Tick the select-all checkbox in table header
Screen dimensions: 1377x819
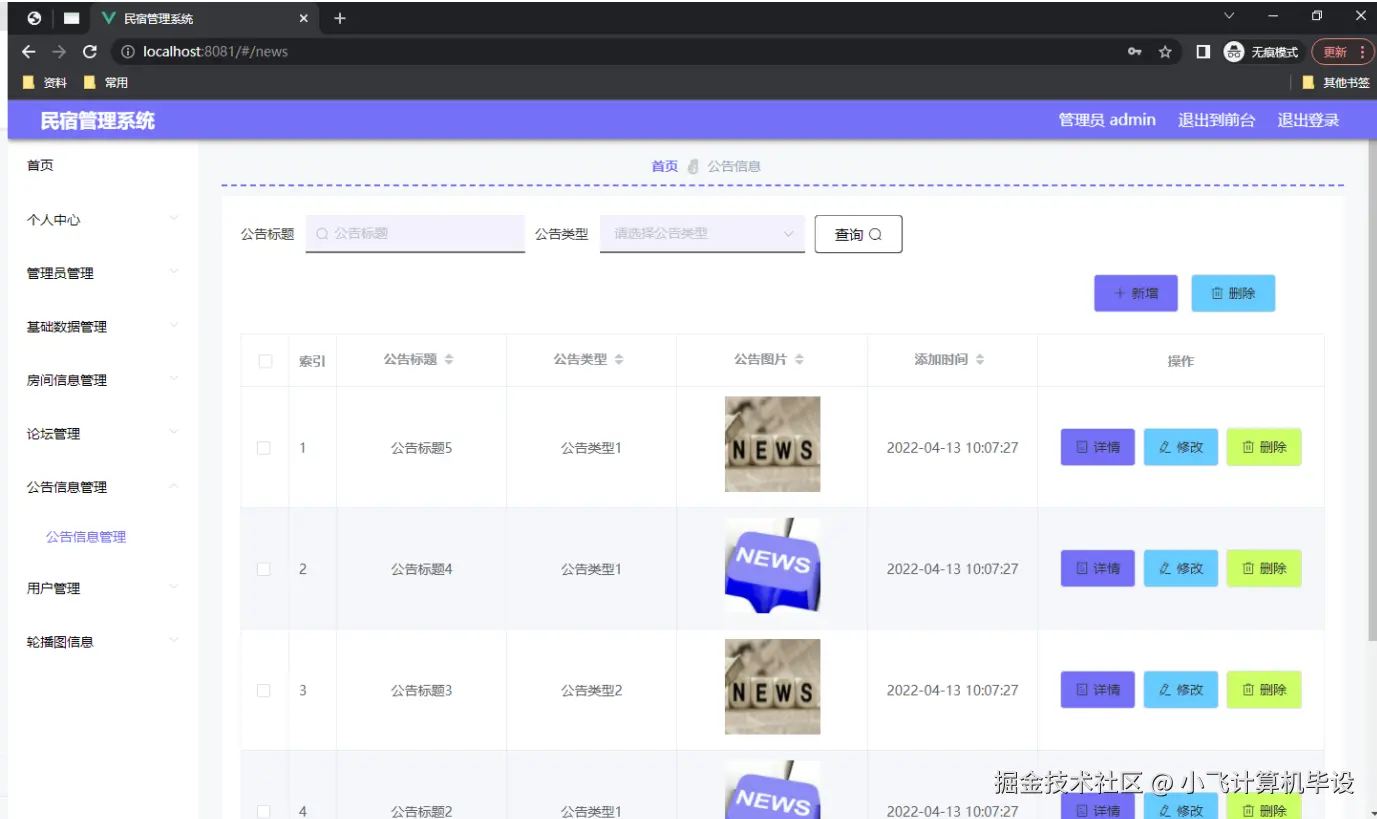pyautogui.click(x=265, y=361)
